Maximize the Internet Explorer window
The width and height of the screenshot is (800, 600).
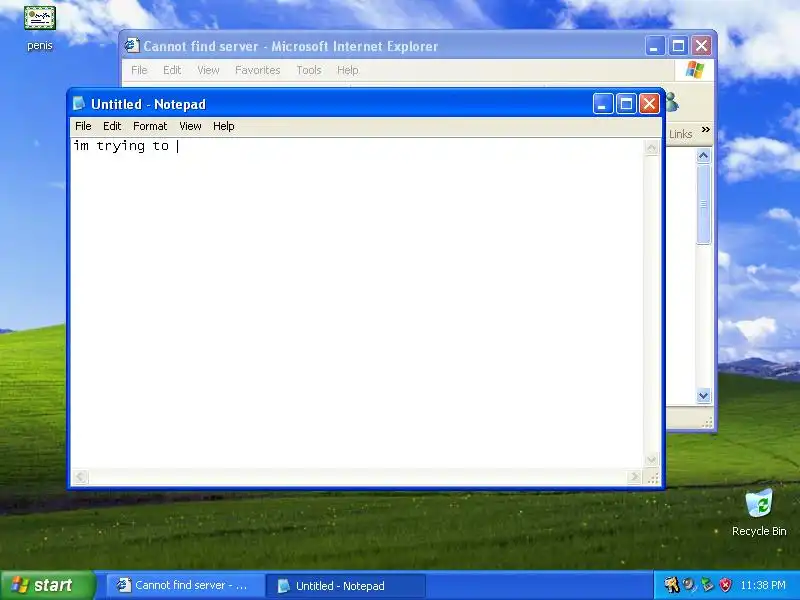click(678, 46)
